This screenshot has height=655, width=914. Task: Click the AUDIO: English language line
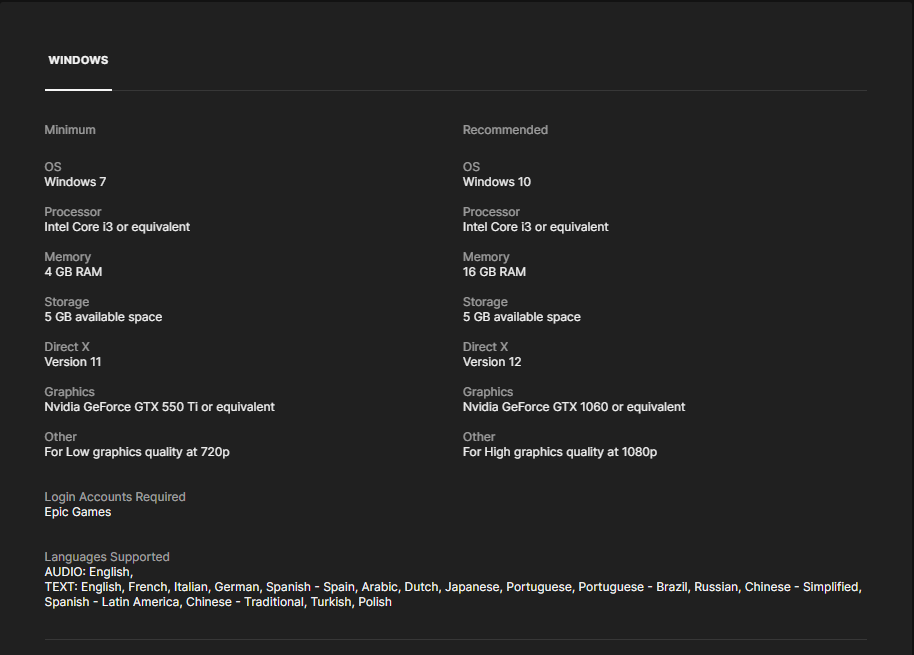tap(88, 572)
